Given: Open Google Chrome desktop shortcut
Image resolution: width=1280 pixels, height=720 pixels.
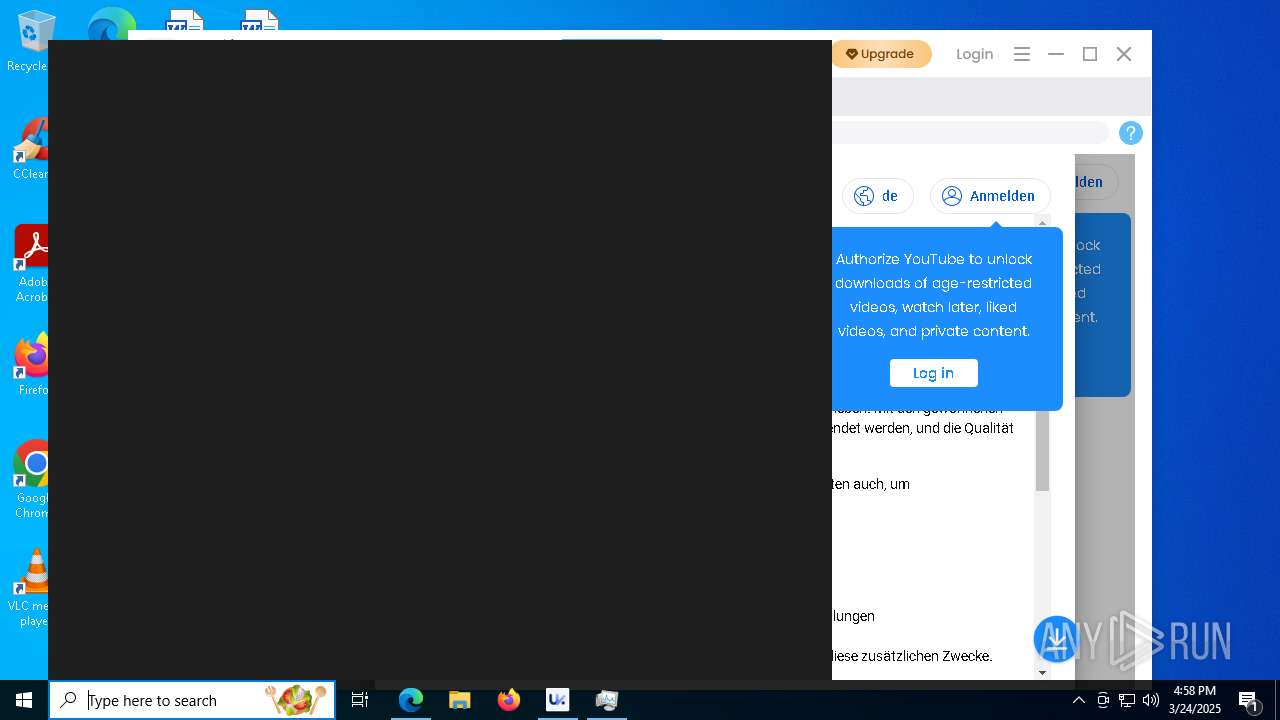Looking at the screenshot, I should (x=30, y=480).
